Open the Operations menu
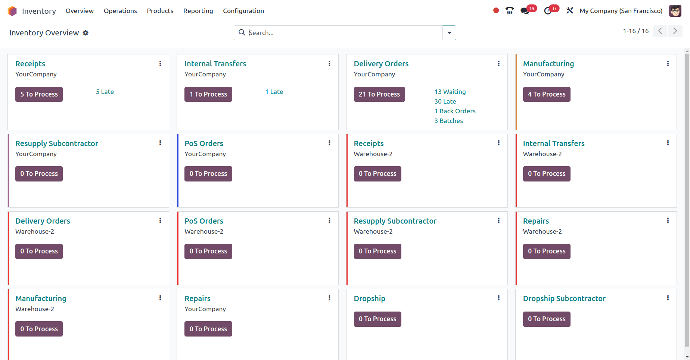Image resolution: width=690 pixels, height=360 pixels. pos(120,11)
